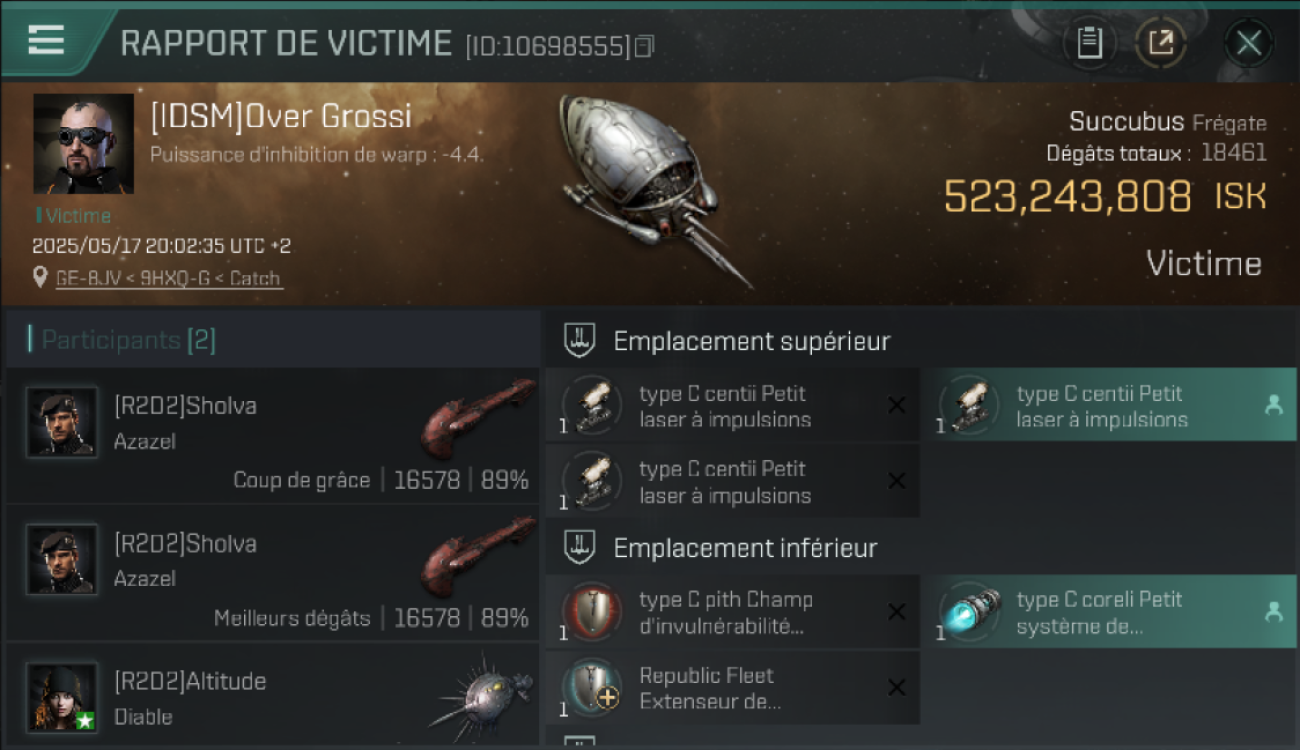Select Sholva Meilleurs dégâts participant row
Screen dimensions: 1300x750
point(272,573)
